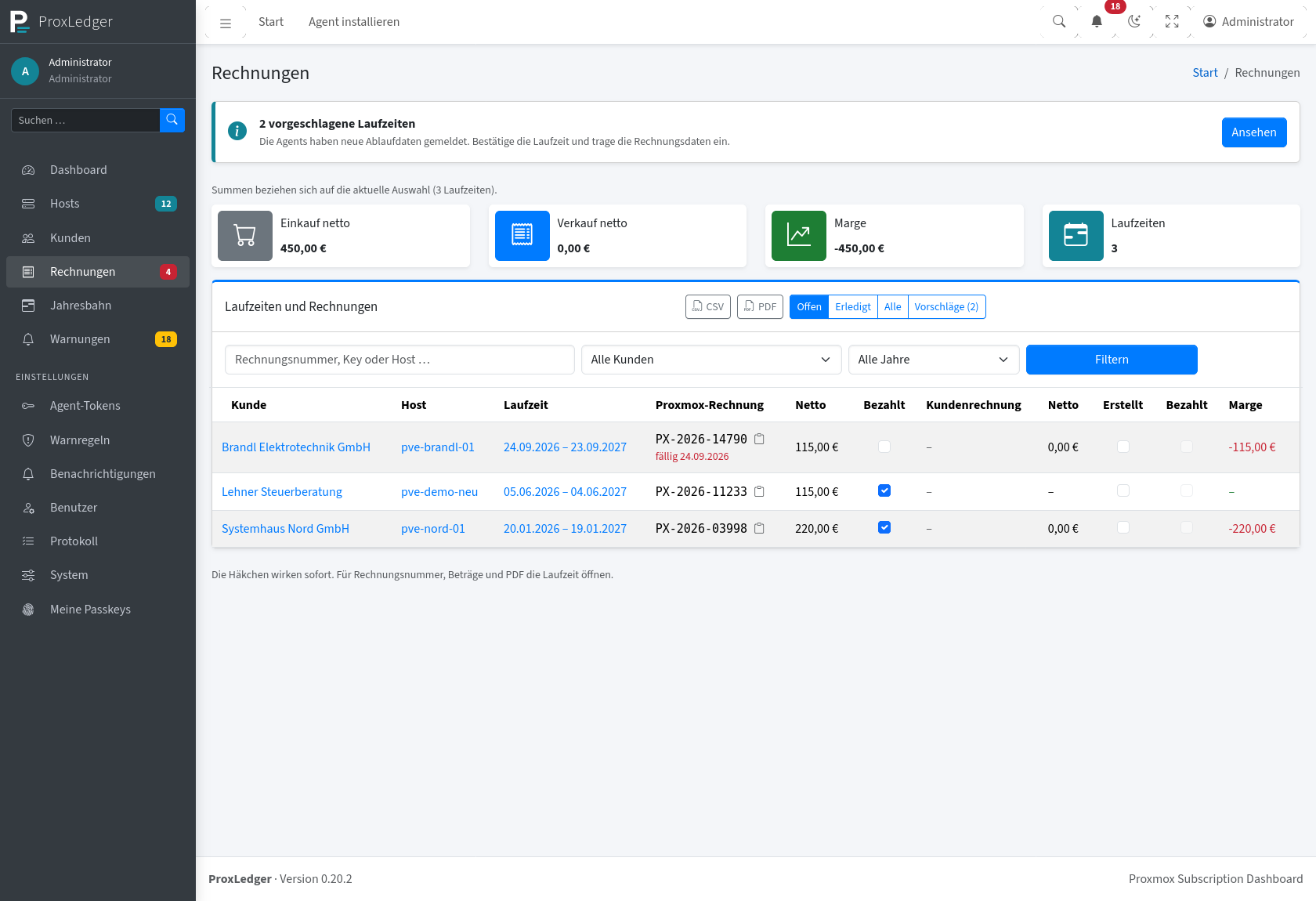Switch to the Erledigt tab

coord(853,307)
